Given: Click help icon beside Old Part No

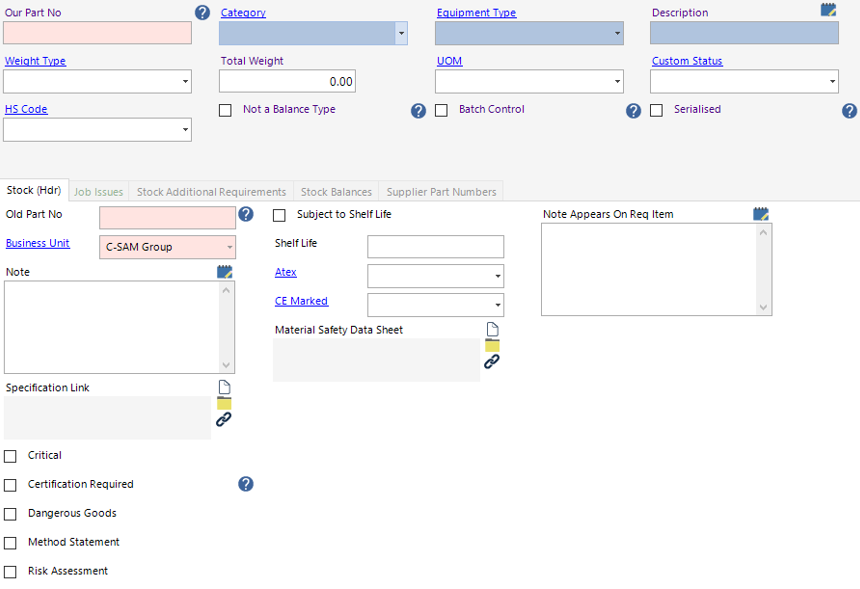Looking at the screenshot, I should coord(246,214).
